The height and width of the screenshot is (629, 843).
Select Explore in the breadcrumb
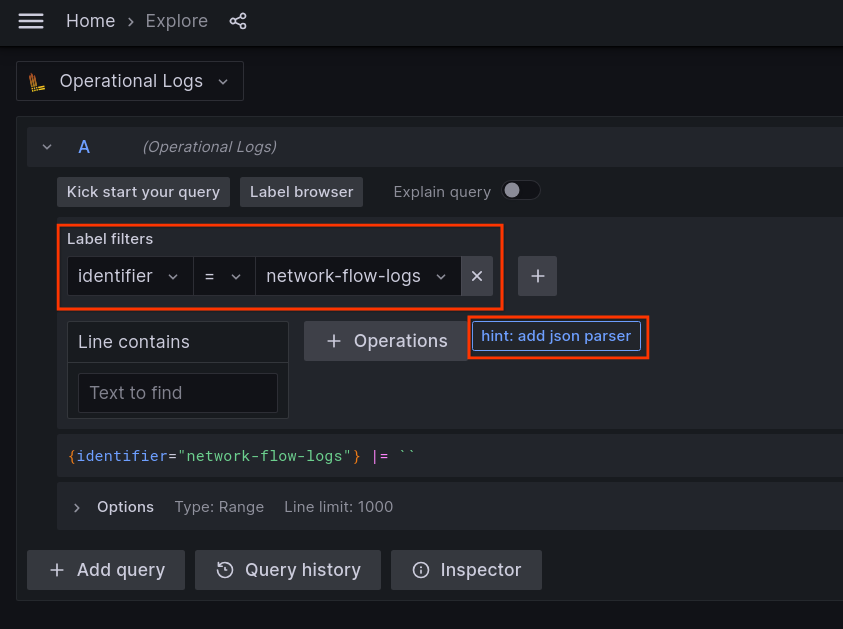[176, 20]
